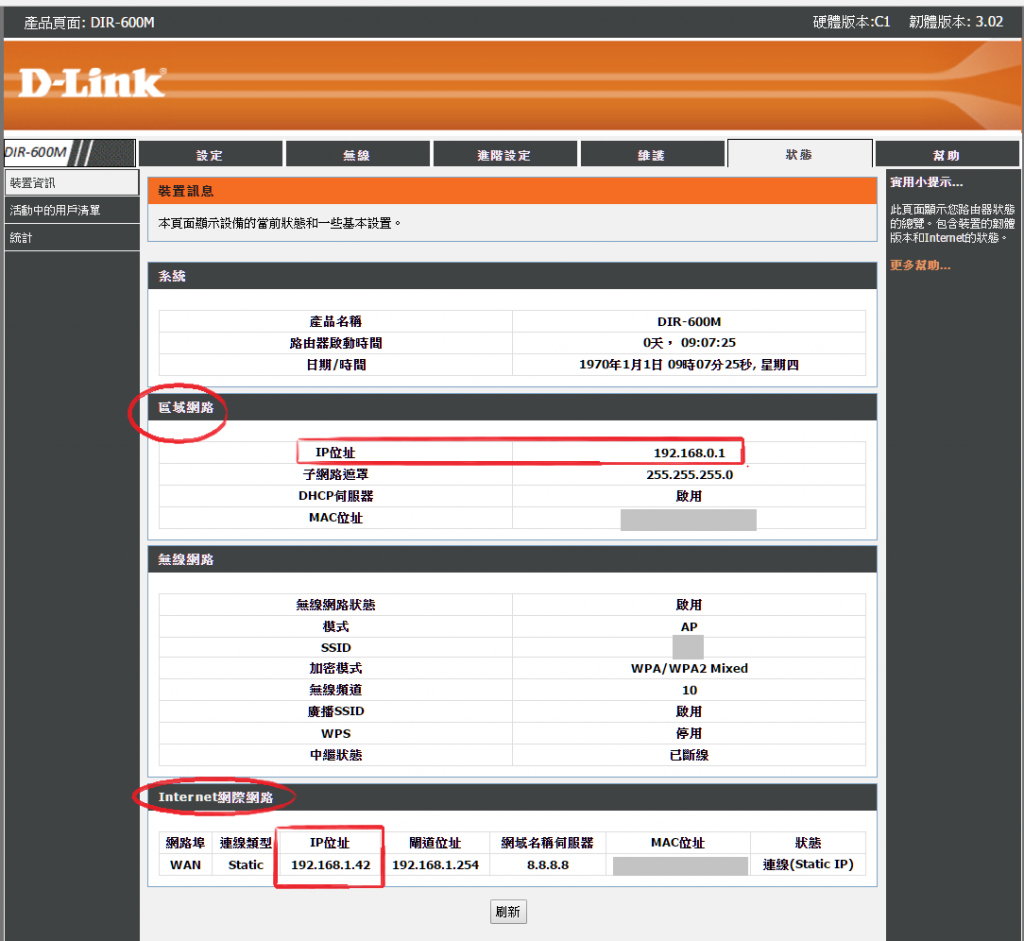The height and width of the screenshot is (941, 1024).
Task: Click the Static connection type cell
Action: 246,865
